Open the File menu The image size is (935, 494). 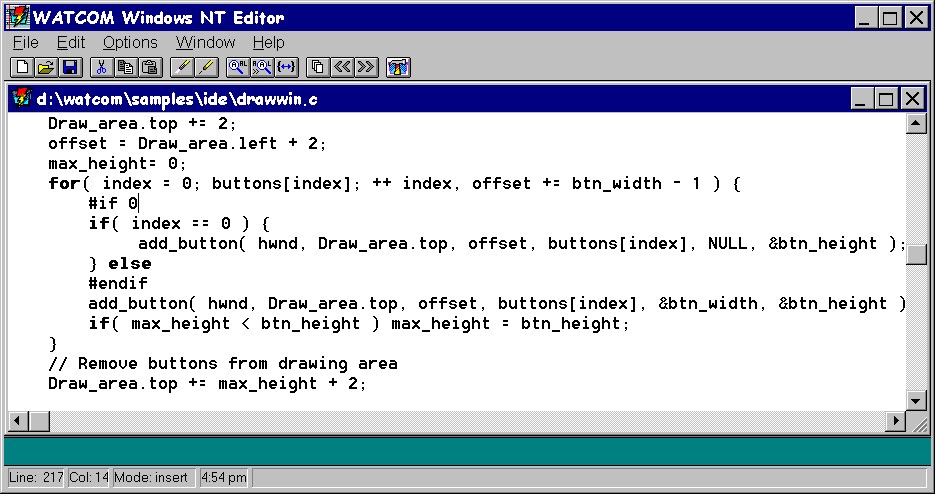point(26,43)
